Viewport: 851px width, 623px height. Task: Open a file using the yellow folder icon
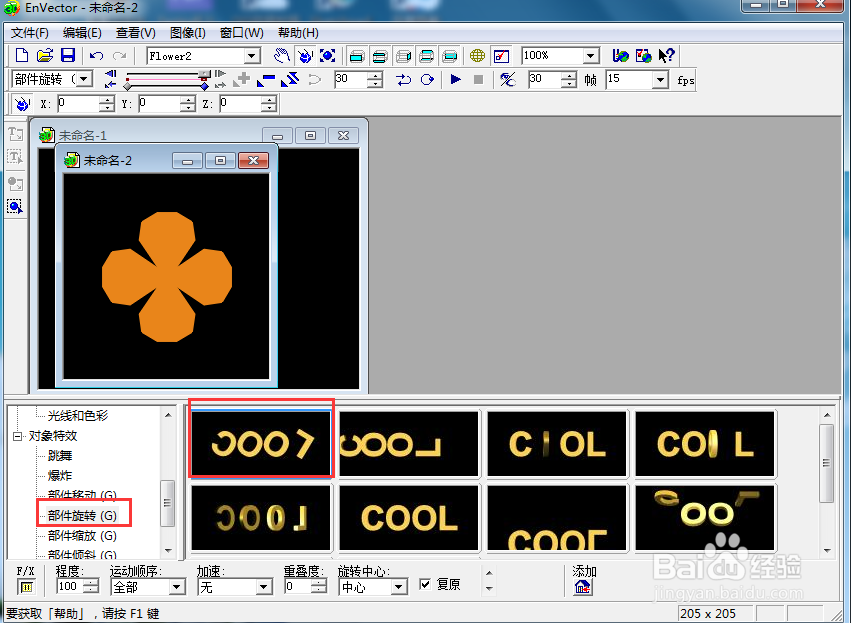point(45,55)
